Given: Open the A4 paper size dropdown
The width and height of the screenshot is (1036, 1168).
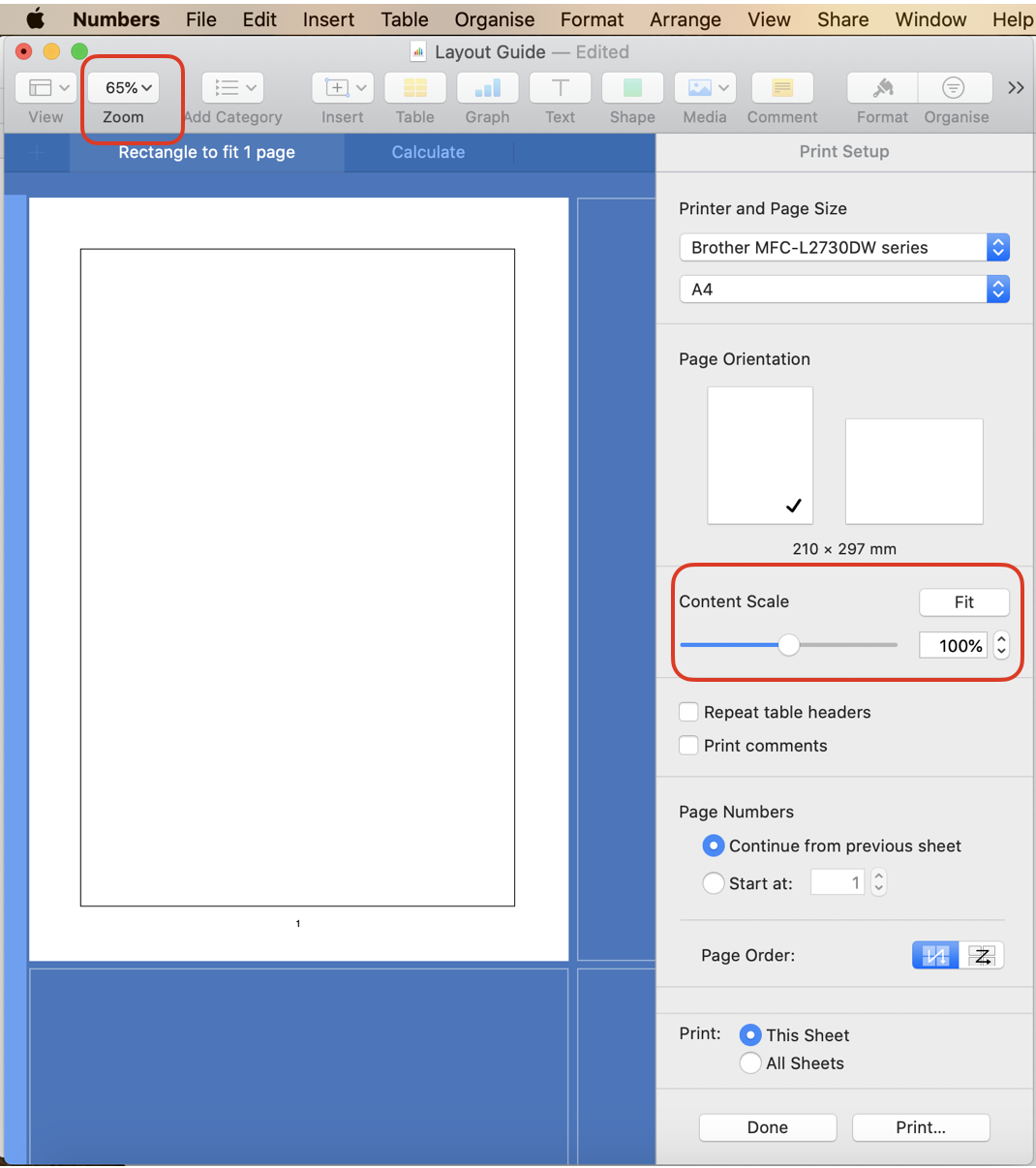Looking at the screenshot, I should click(x=997, y=289).
